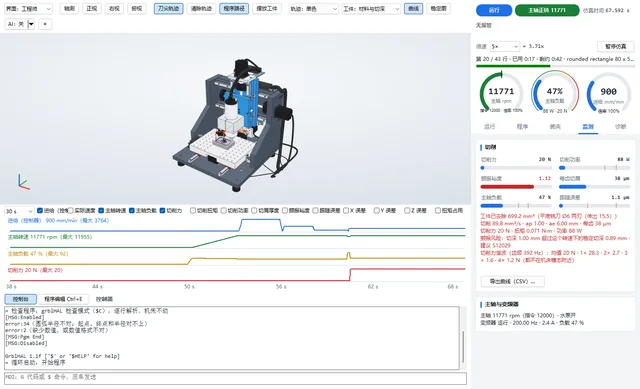The width and height of the screenshot is (640, 389).
Task: Click the green spindle forward 11771 button
Action: (x=547, y=10)
